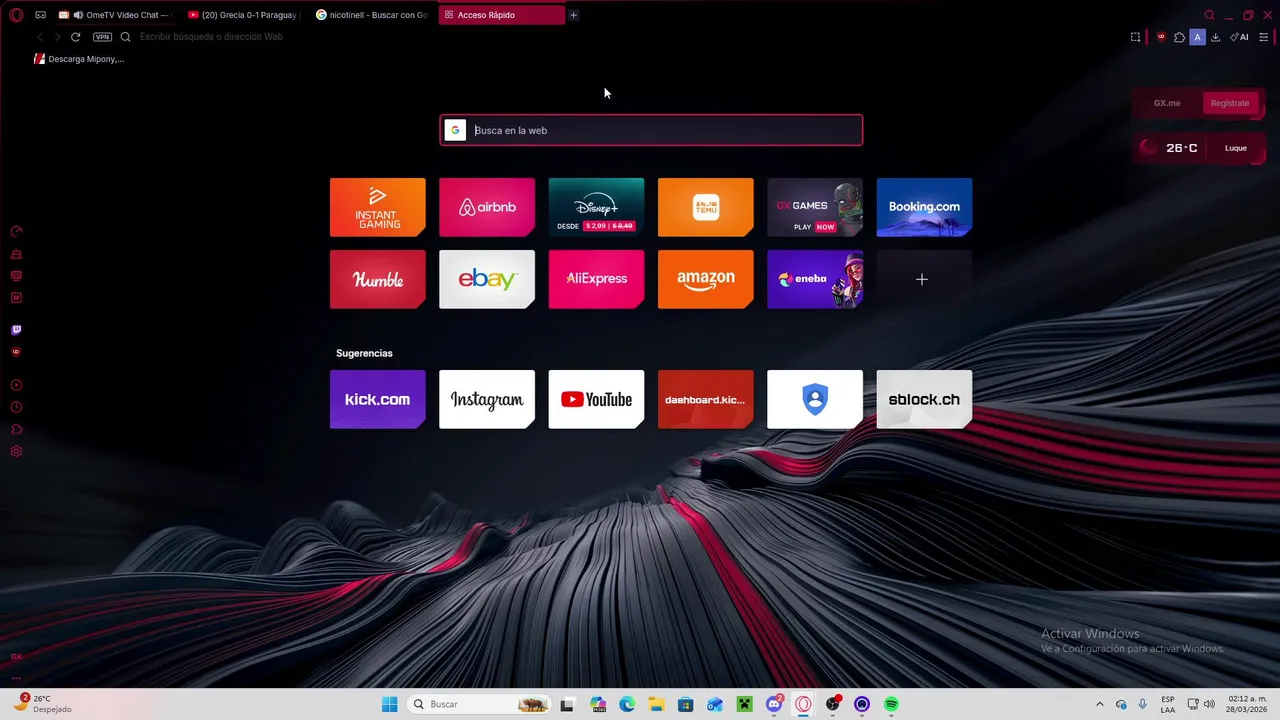This screenshot has height=720, width=1280.
Task: Open the Eneba speed dial tile
Action: (x=815, y=279)
